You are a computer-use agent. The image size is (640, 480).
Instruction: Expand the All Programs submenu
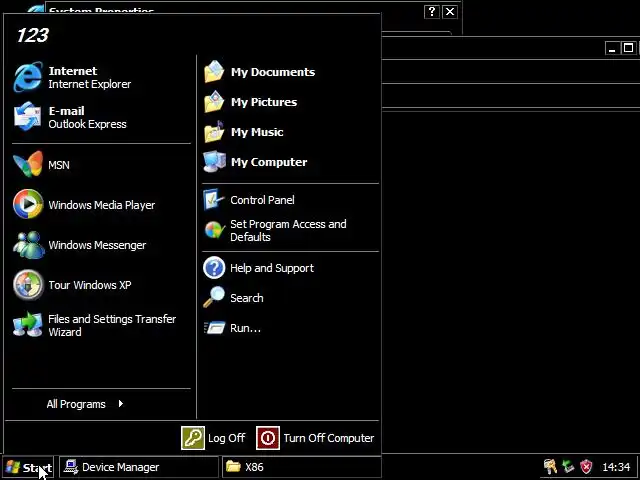click(85, 404)
